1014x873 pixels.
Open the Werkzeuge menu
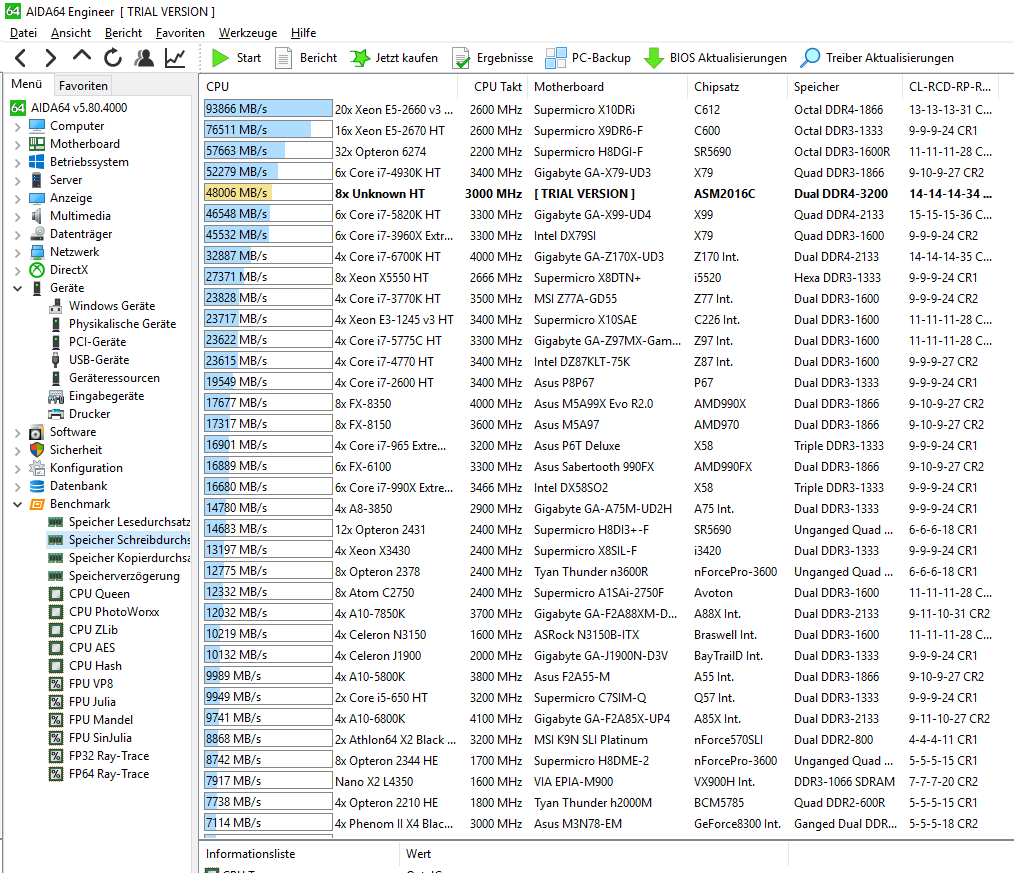[x=248, y=33]
